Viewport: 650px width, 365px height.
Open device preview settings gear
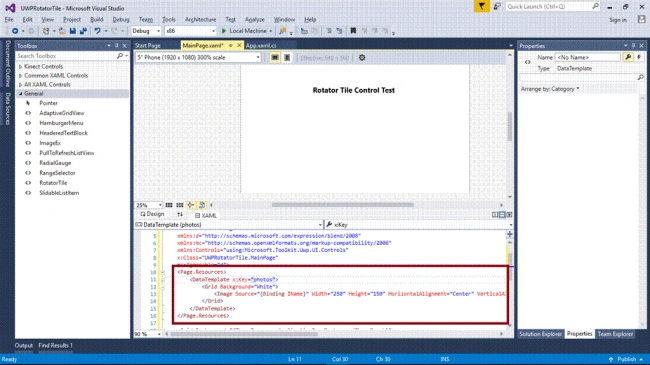click(362, 58)
